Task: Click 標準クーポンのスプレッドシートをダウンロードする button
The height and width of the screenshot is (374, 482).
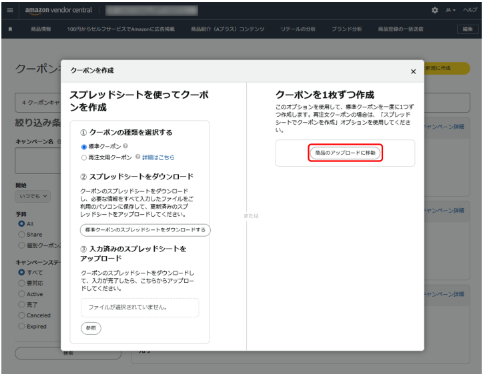Action: pos(145,230)
